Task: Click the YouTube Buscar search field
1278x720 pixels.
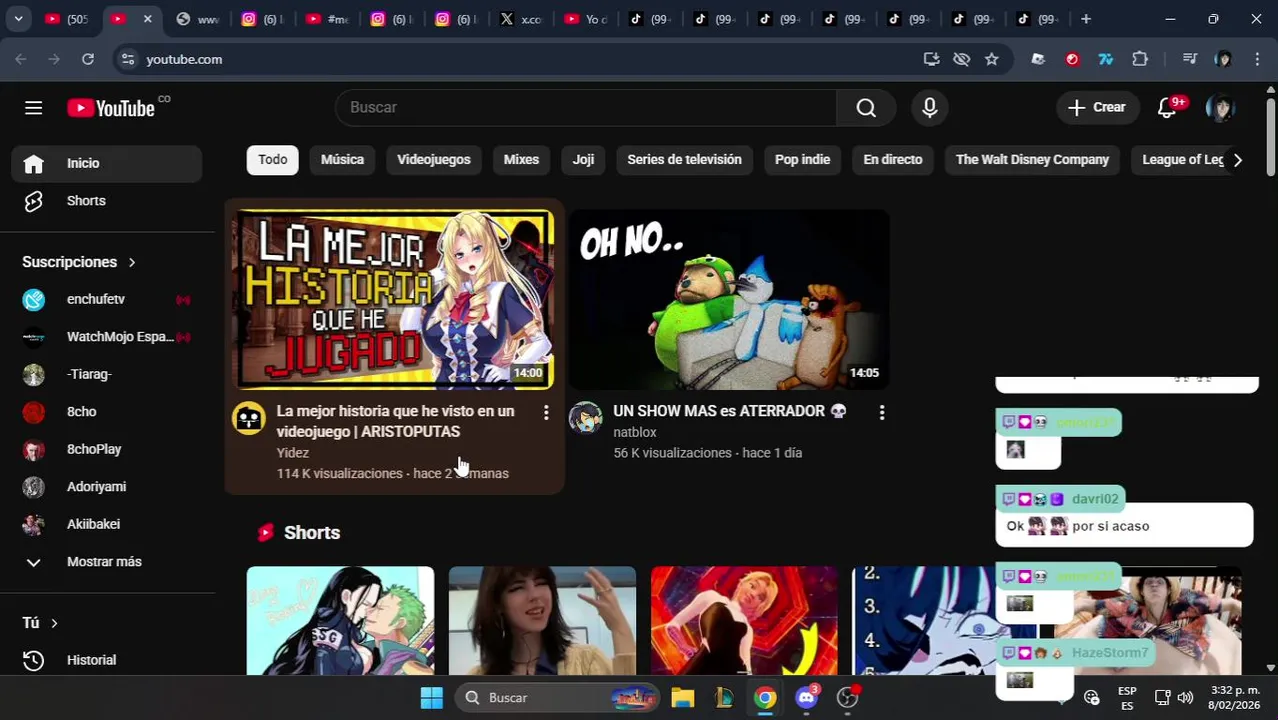Action: point(586,108)
